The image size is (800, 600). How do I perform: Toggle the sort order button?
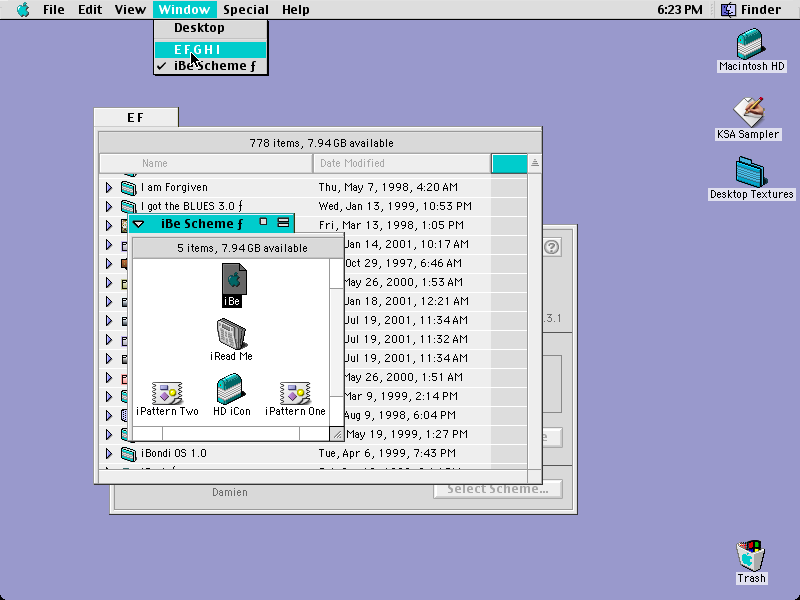coord(535,163)
